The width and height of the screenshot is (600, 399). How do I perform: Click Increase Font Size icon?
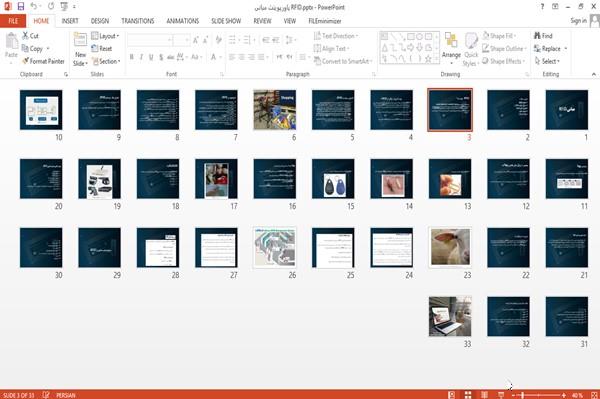pyautogui.click(x=196, y=40)
